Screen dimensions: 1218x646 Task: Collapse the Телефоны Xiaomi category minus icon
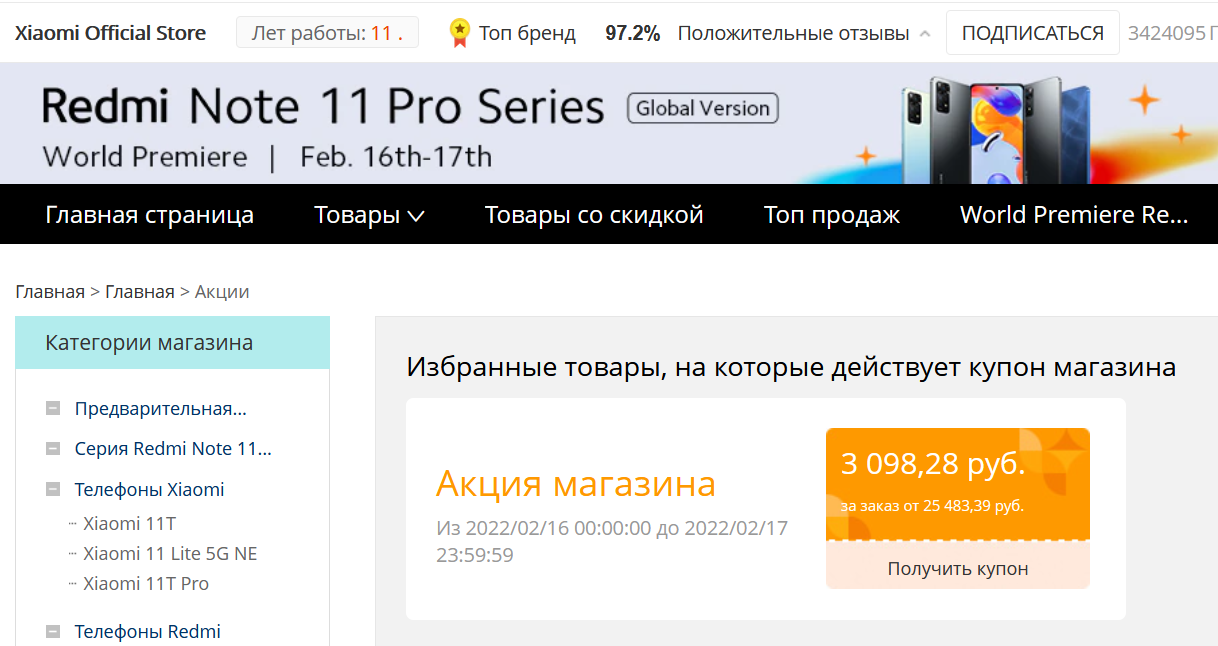53,490
